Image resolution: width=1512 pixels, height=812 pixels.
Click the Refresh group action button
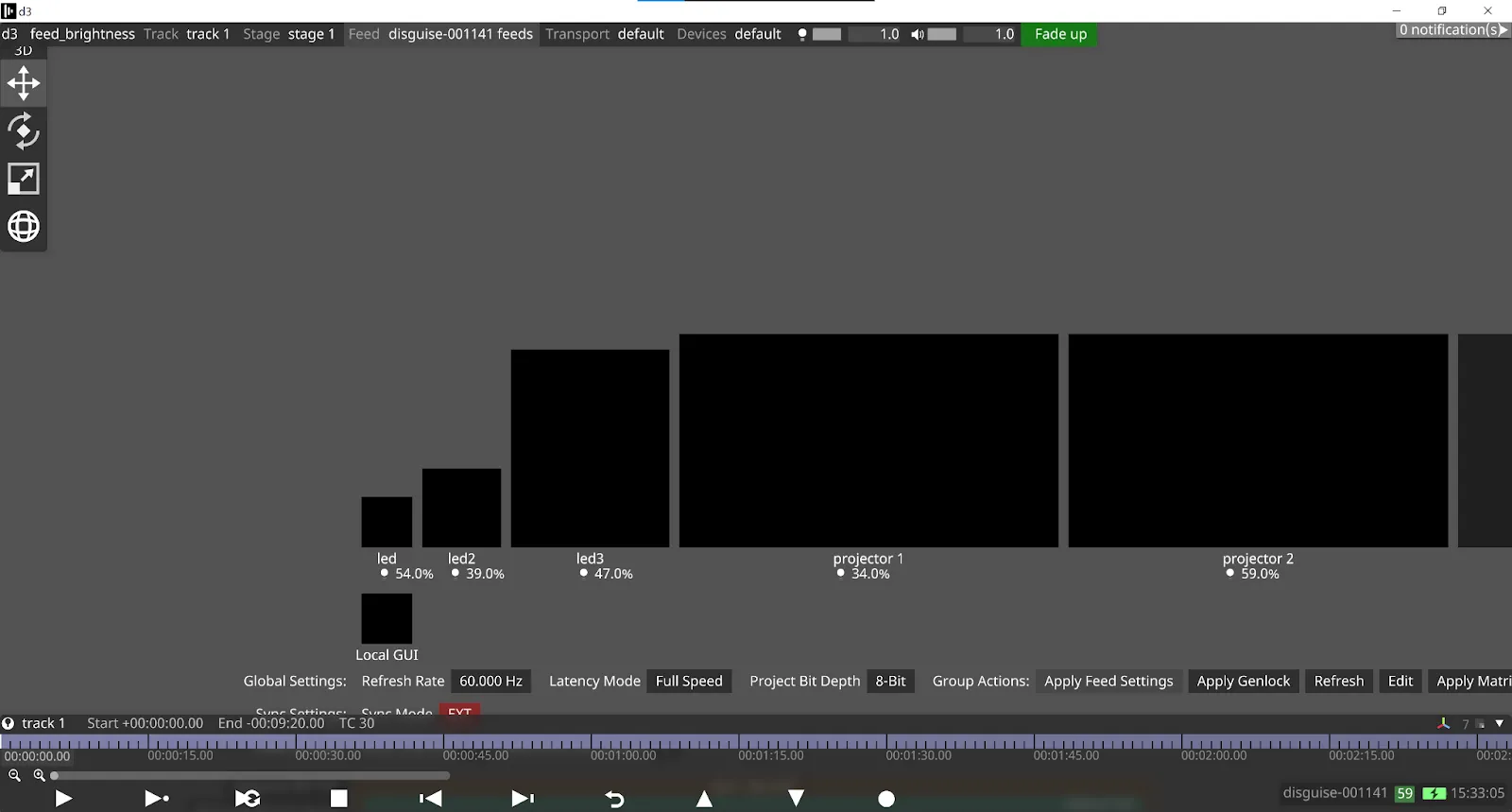(1339, 682)
